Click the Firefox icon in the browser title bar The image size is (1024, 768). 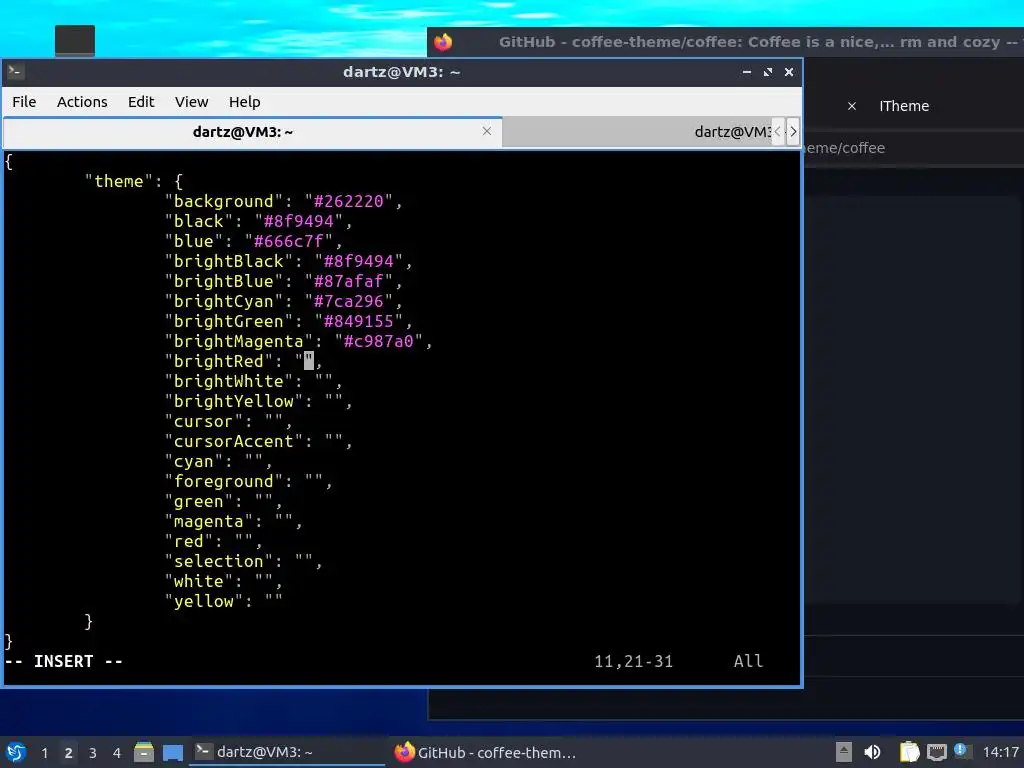pos(443,42)
